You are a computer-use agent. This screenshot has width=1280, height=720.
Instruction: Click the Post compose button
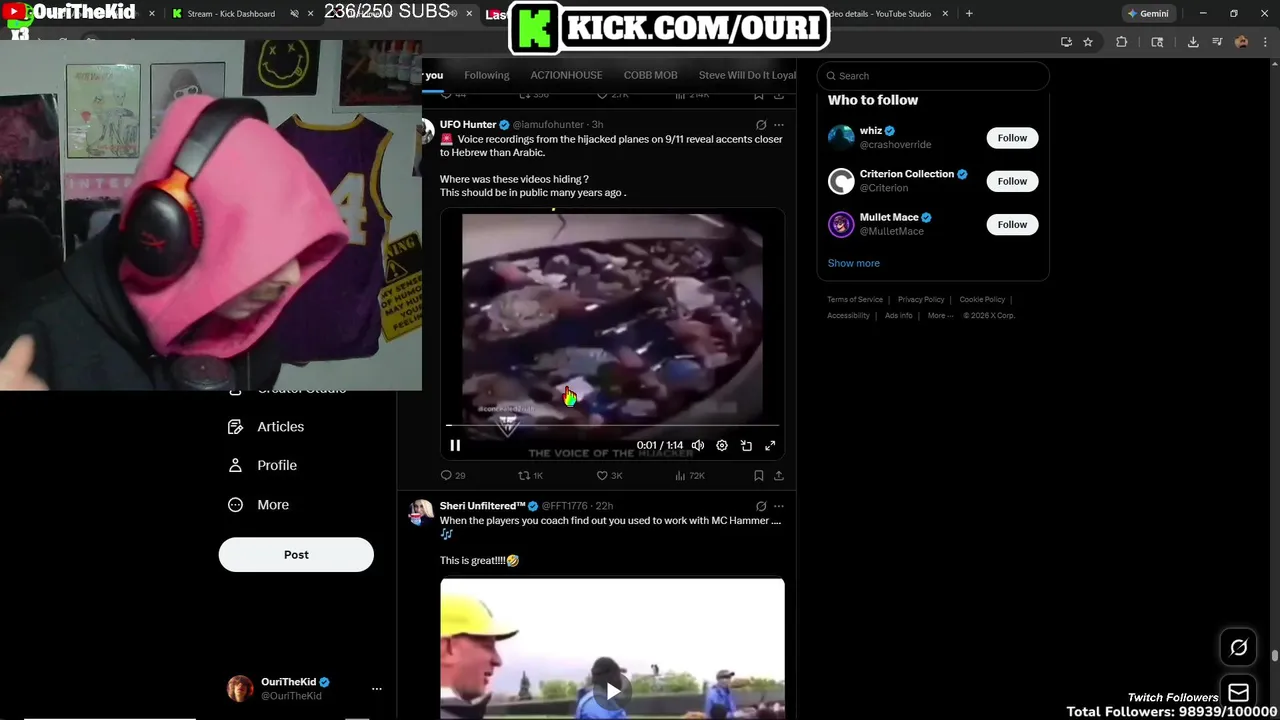pos(296,555)
